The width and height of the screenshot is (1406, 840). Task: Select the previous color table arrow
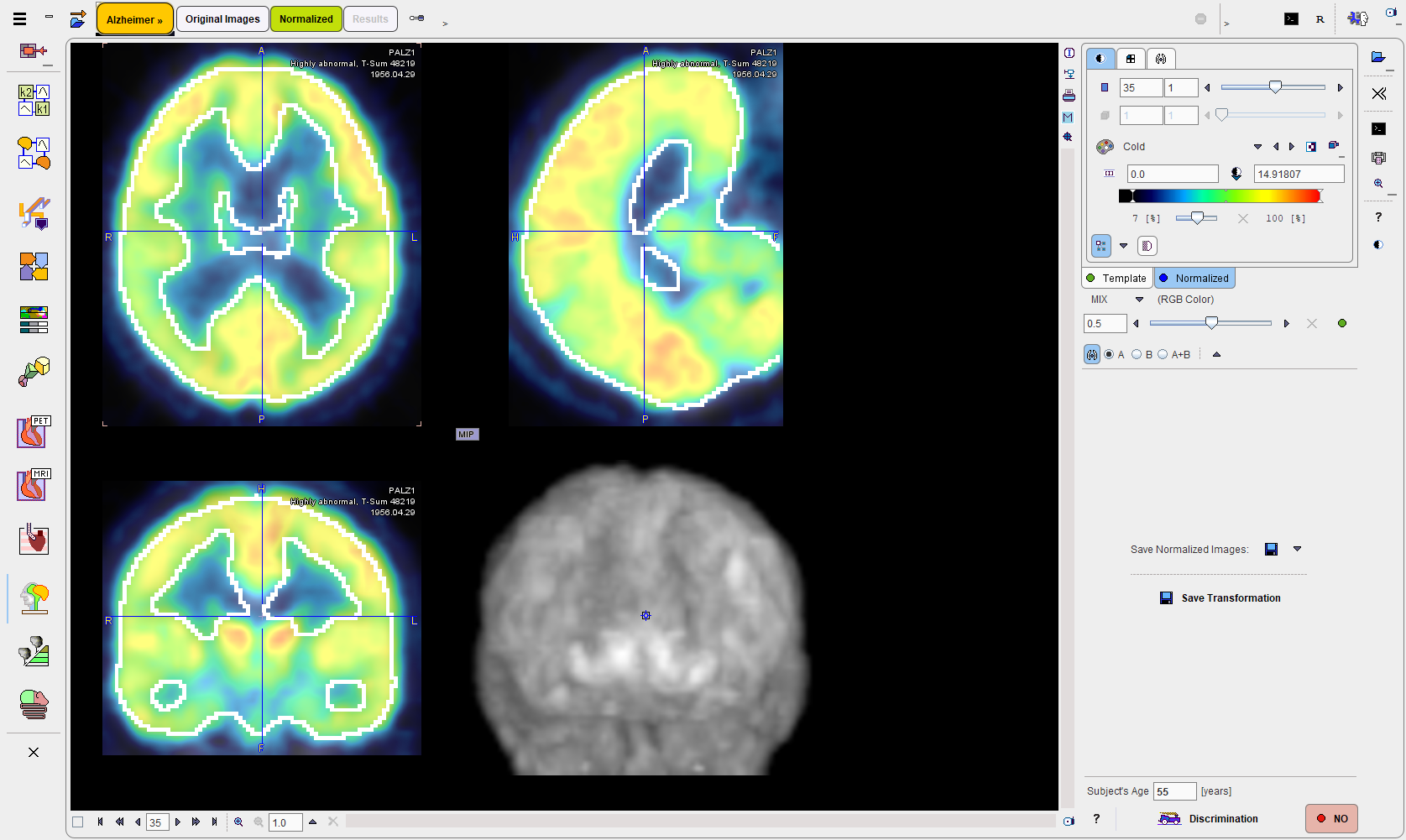tap(1276, 147)
